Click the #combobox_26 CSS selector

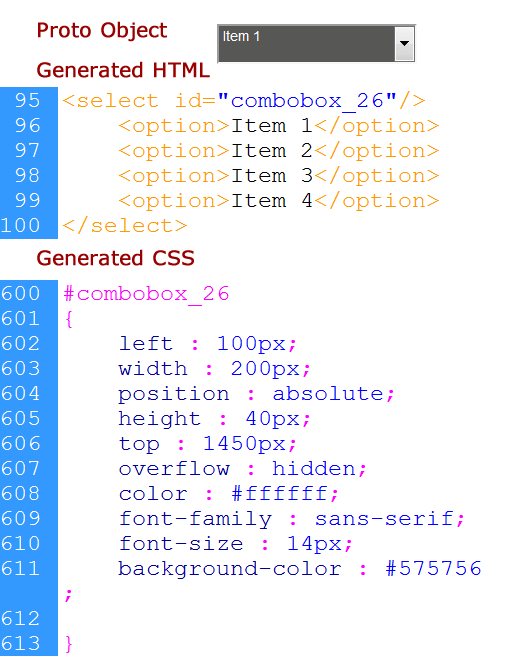coord(146,294)
